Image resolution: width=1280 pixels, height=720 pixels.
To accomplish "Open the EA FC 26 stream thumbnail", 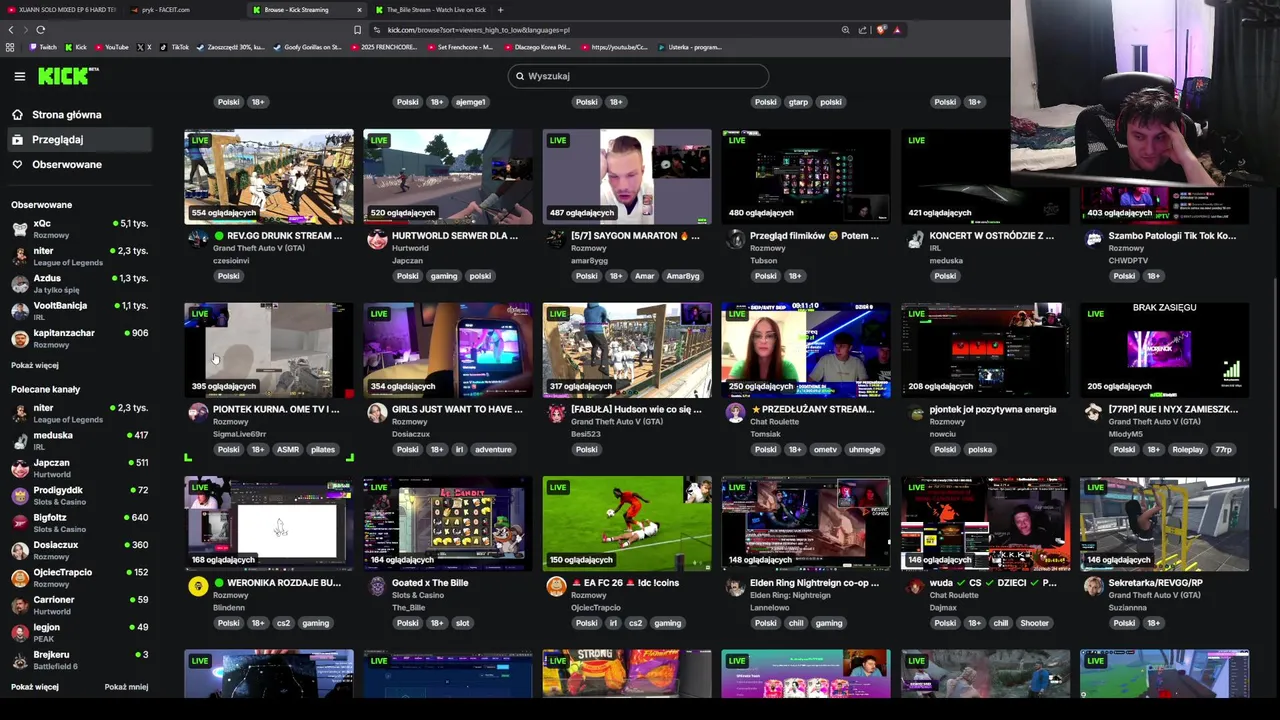I will (x=627, y=523).
